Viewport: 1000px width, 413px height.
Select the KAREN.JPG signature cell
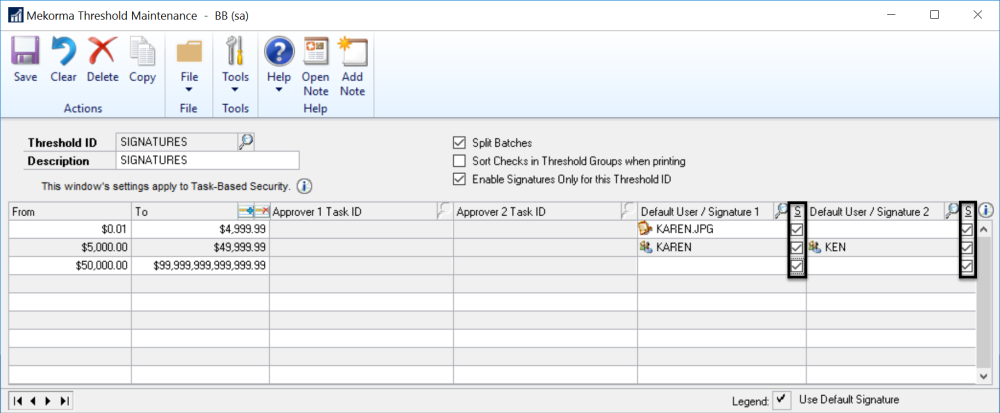(713, 229)
